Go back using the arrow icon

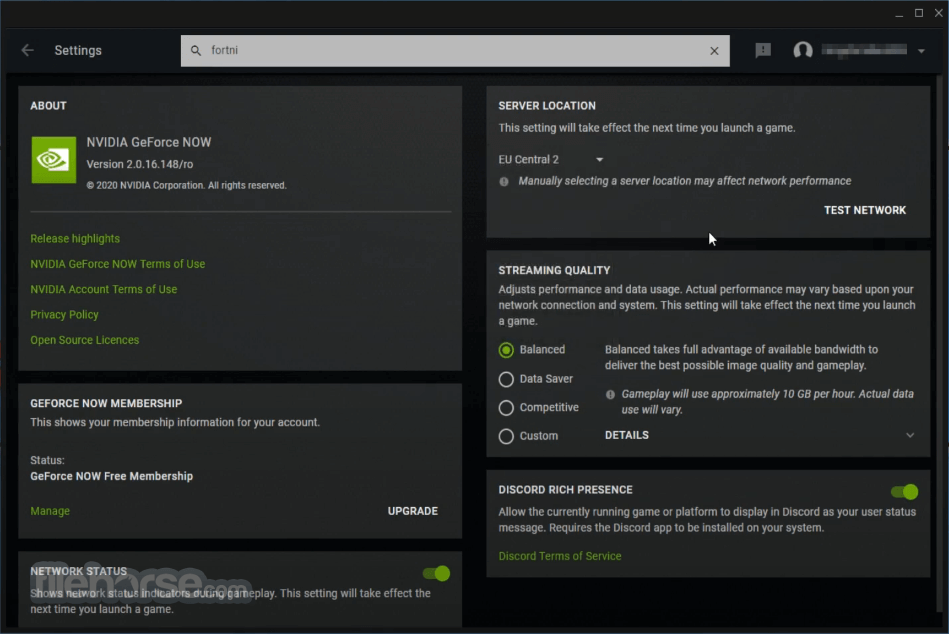27,50
